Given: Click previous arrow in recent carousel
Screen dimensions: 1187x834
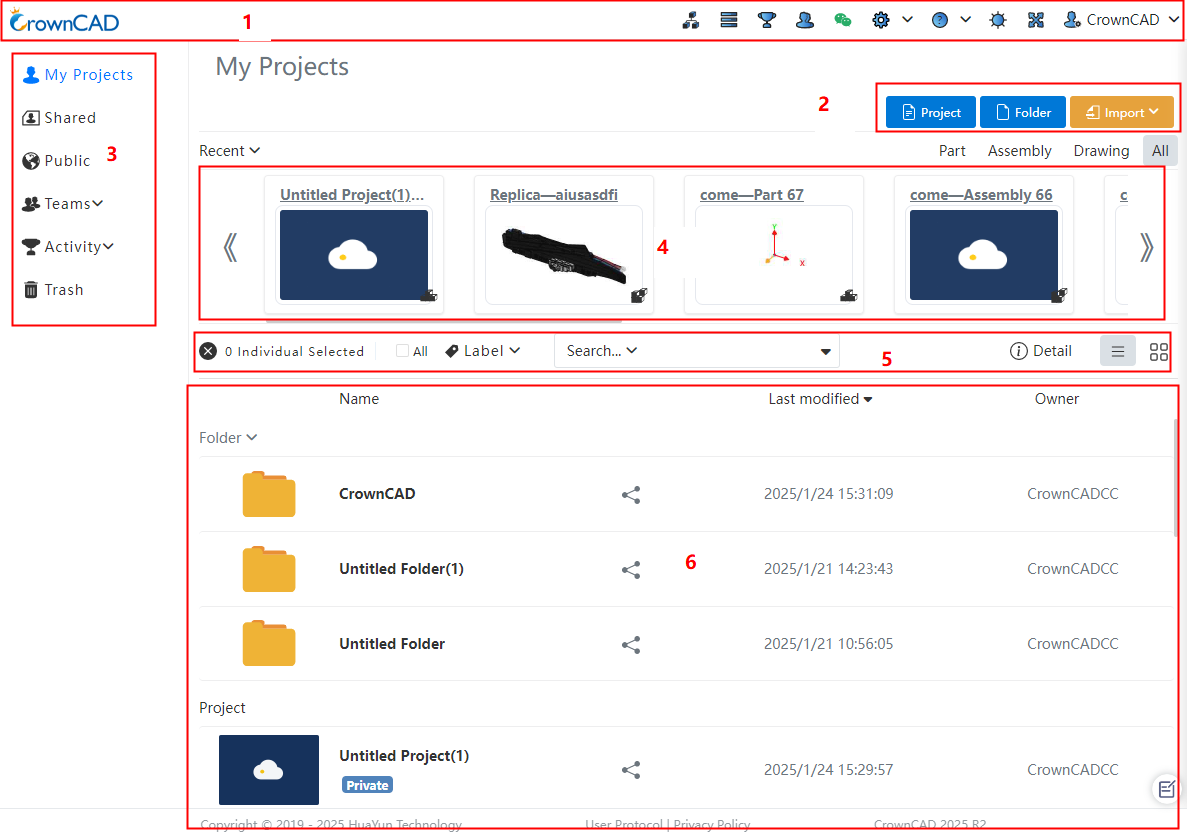Looking at the screenshot, I should pos(231,247).
